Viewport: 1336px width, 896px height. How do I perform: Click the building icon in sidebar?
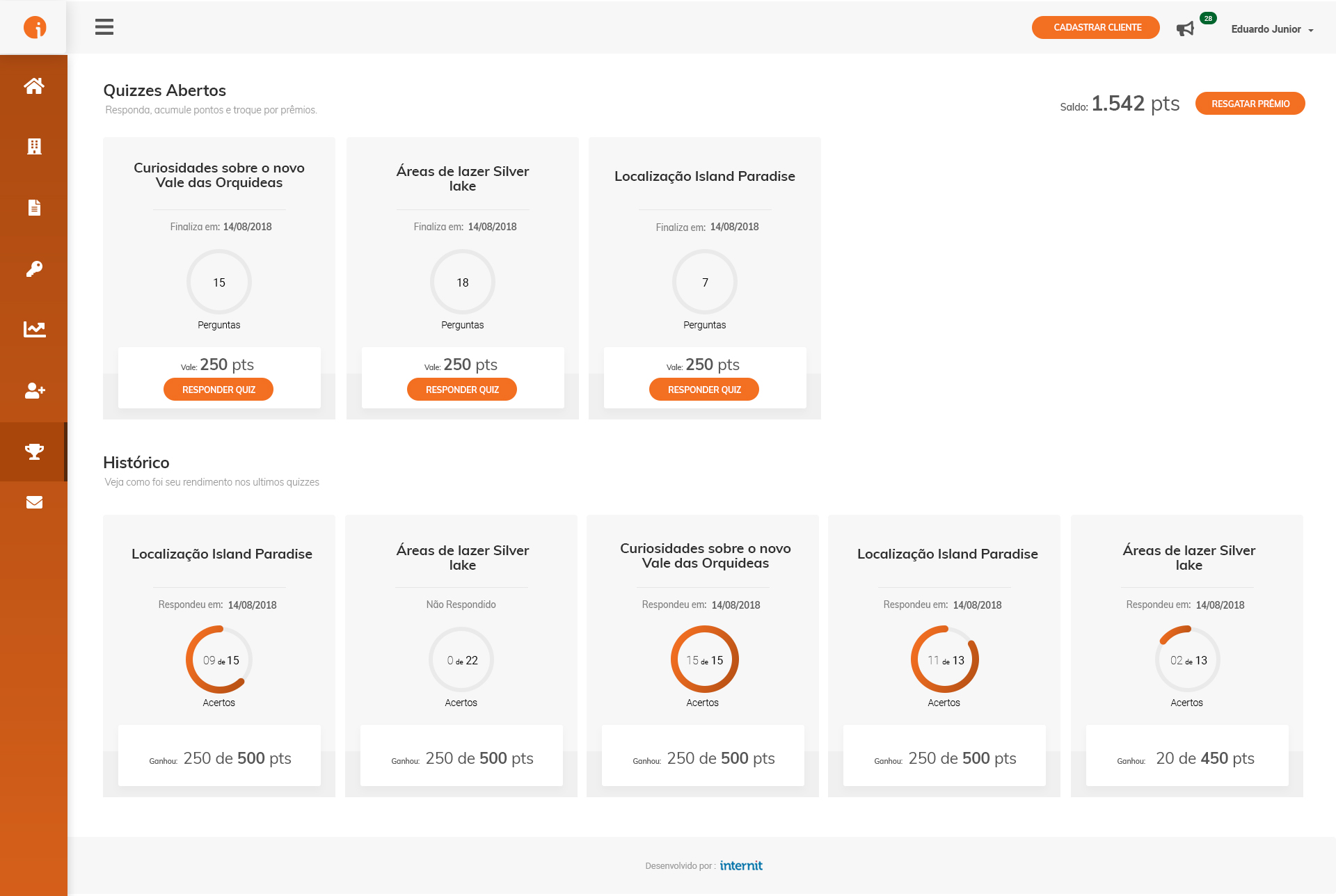click(x=34, y=146)
